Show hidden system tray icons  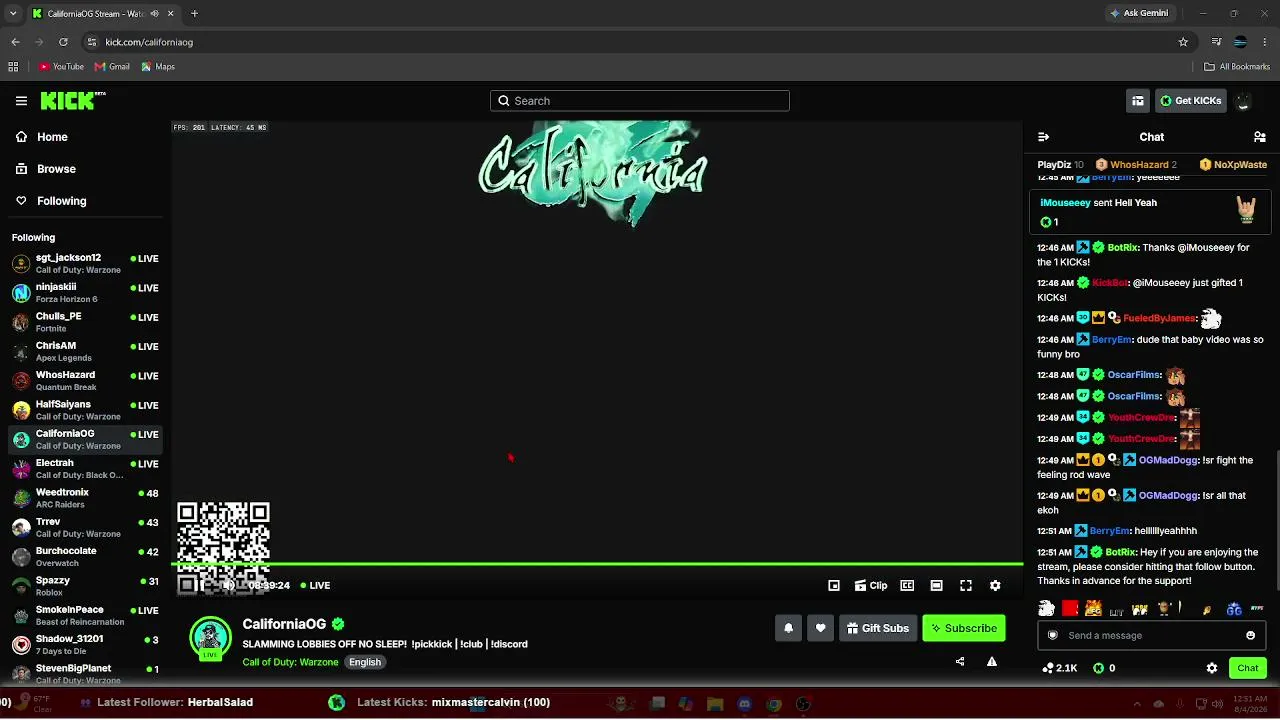point(1137,704)
